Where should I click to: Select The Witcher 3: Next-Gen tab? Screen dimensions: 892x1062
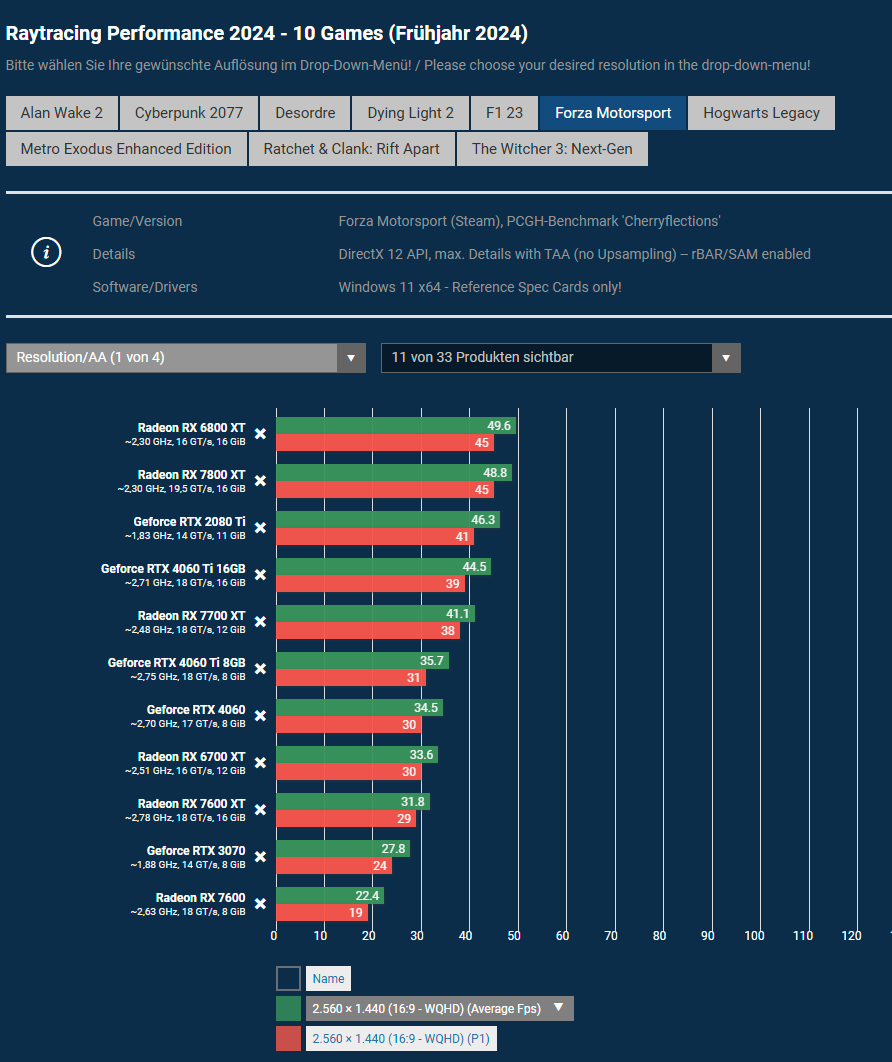(x=552, y=149)
